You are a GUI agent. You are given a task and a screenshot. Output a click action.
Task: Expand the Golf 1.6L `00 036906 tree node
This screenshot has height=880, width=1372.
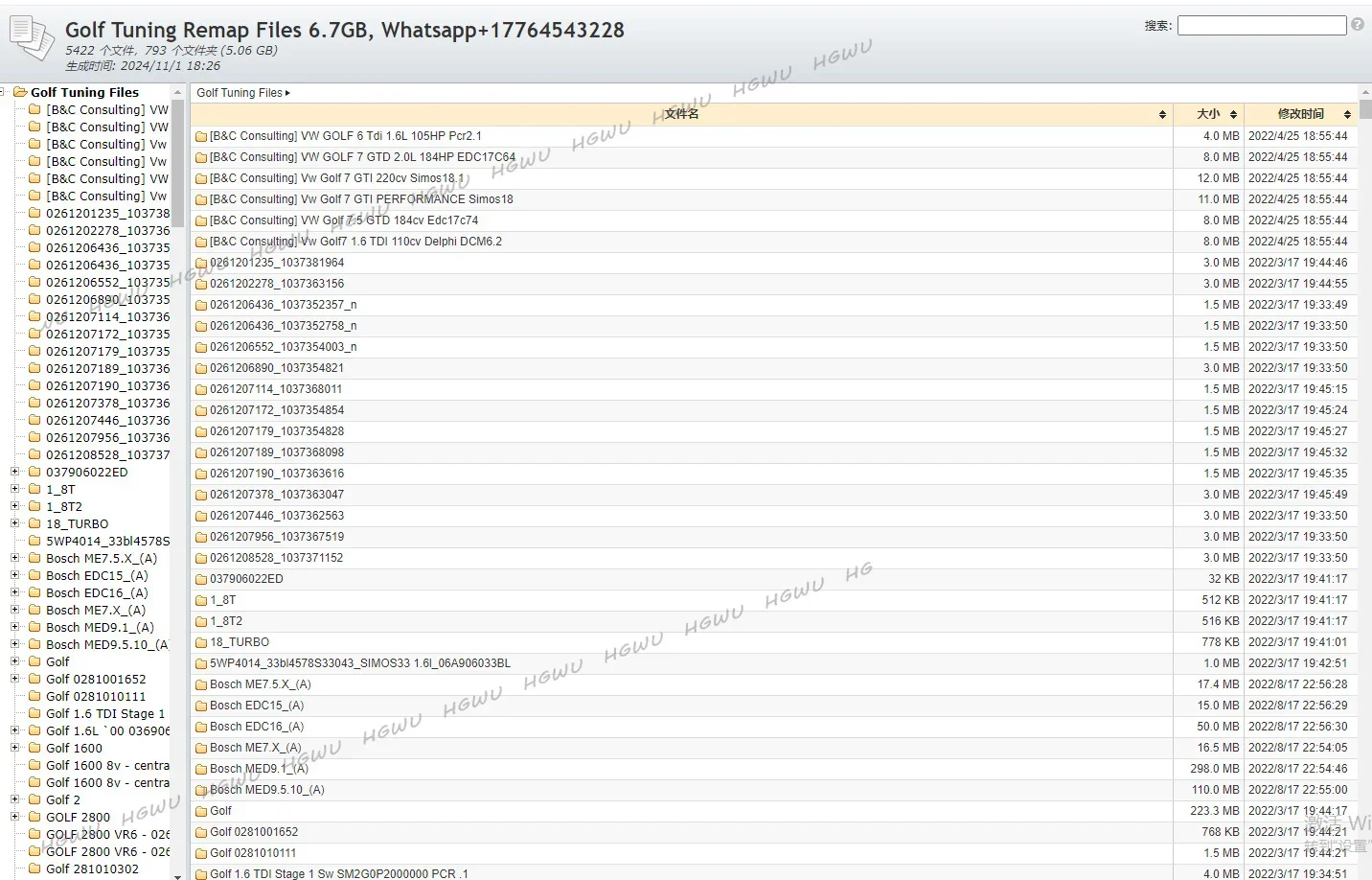(14, 730)
